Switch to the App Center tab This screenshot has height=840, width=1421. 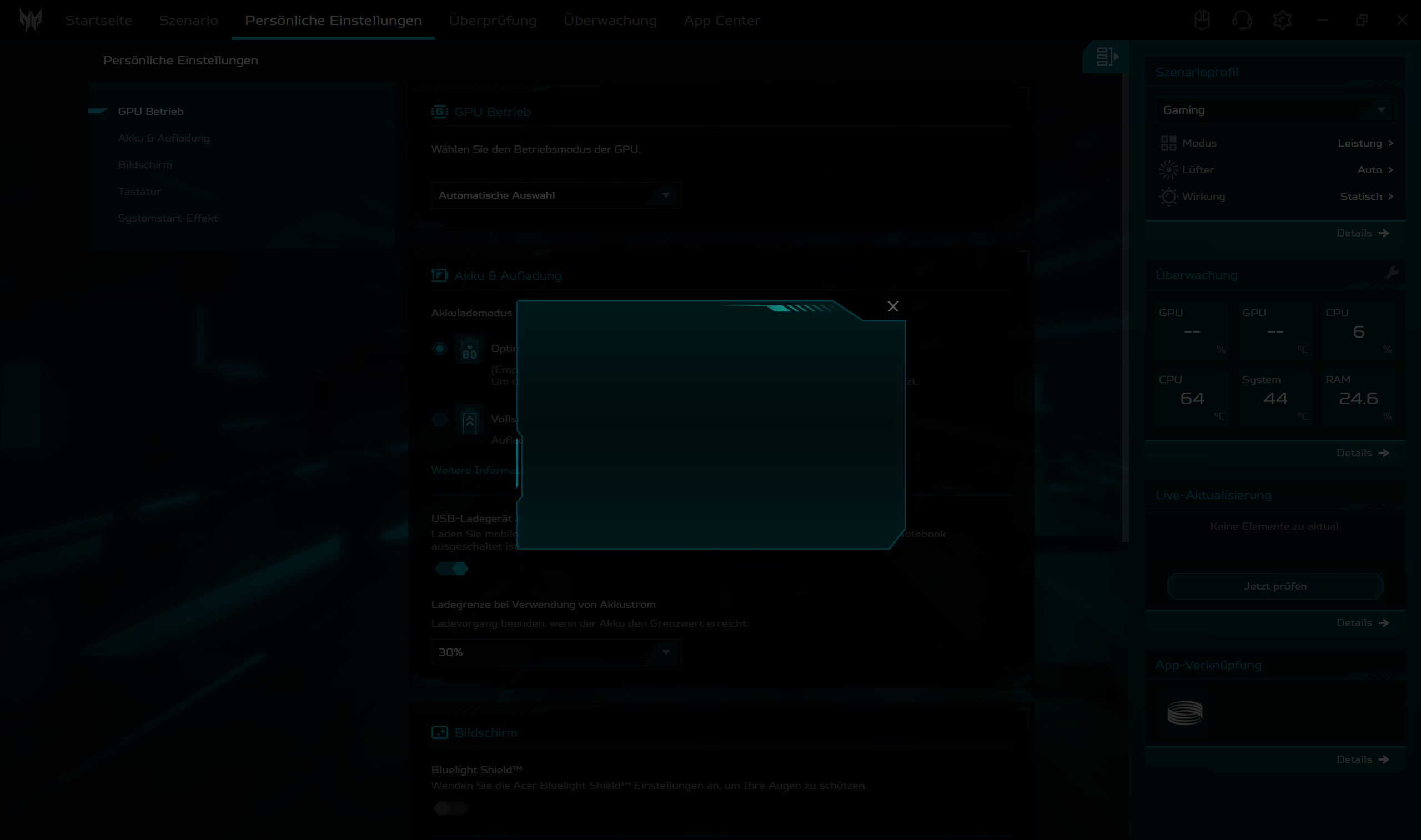coord(722,21)
